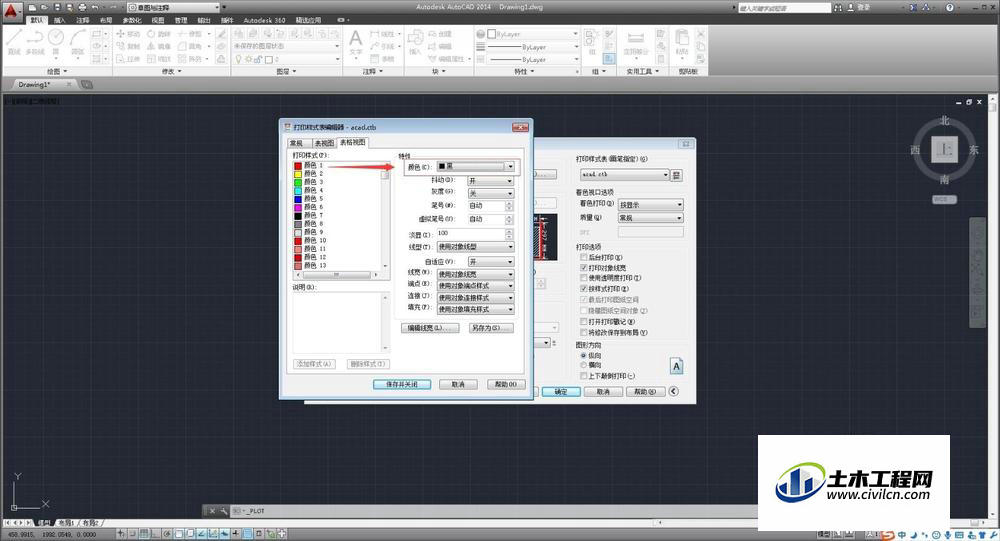Select the Line drawing tool
The image size is (1000, 541).
point(14,41)
